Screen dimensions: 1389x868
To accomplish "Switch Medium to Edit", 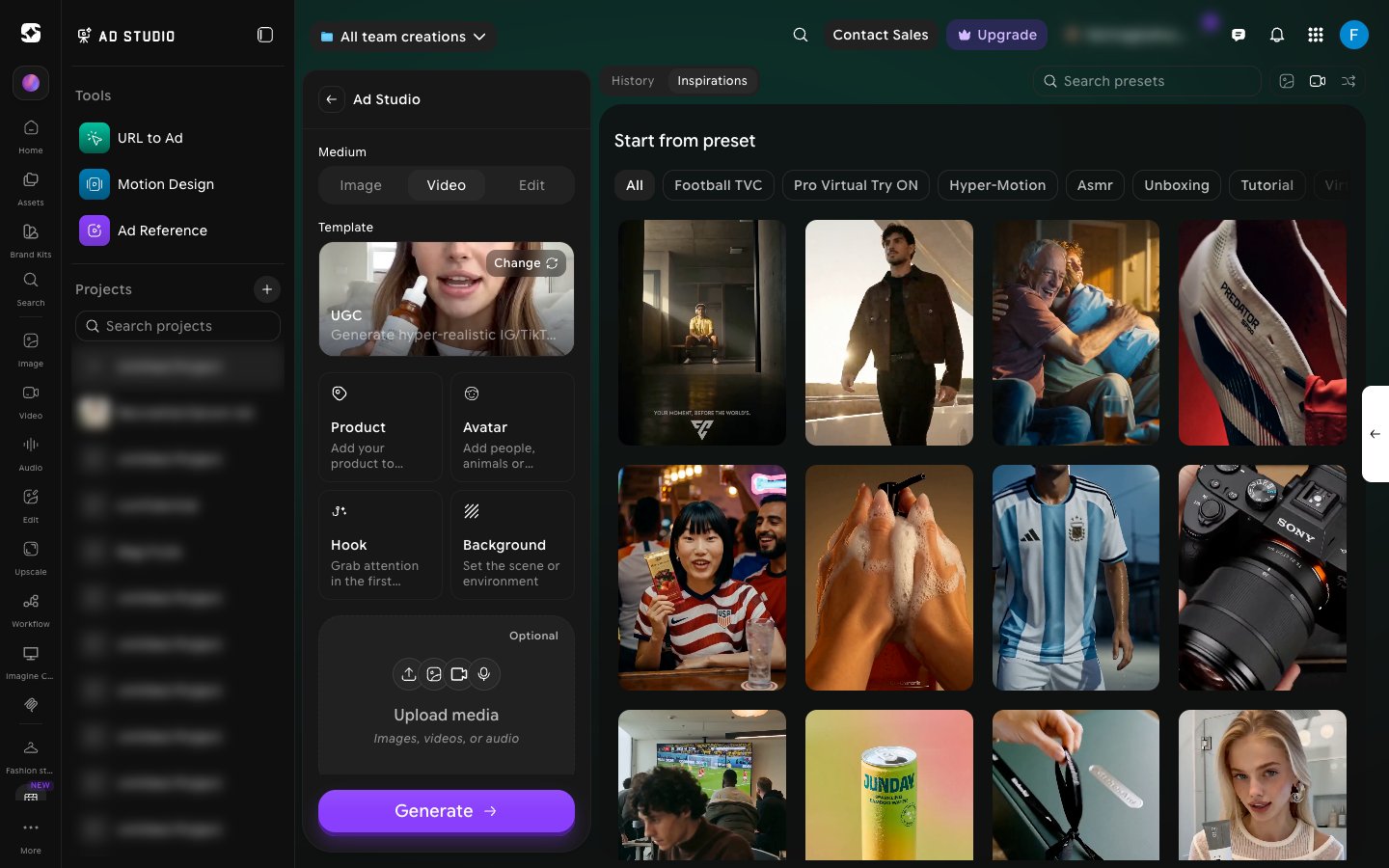I will (531, 185).
